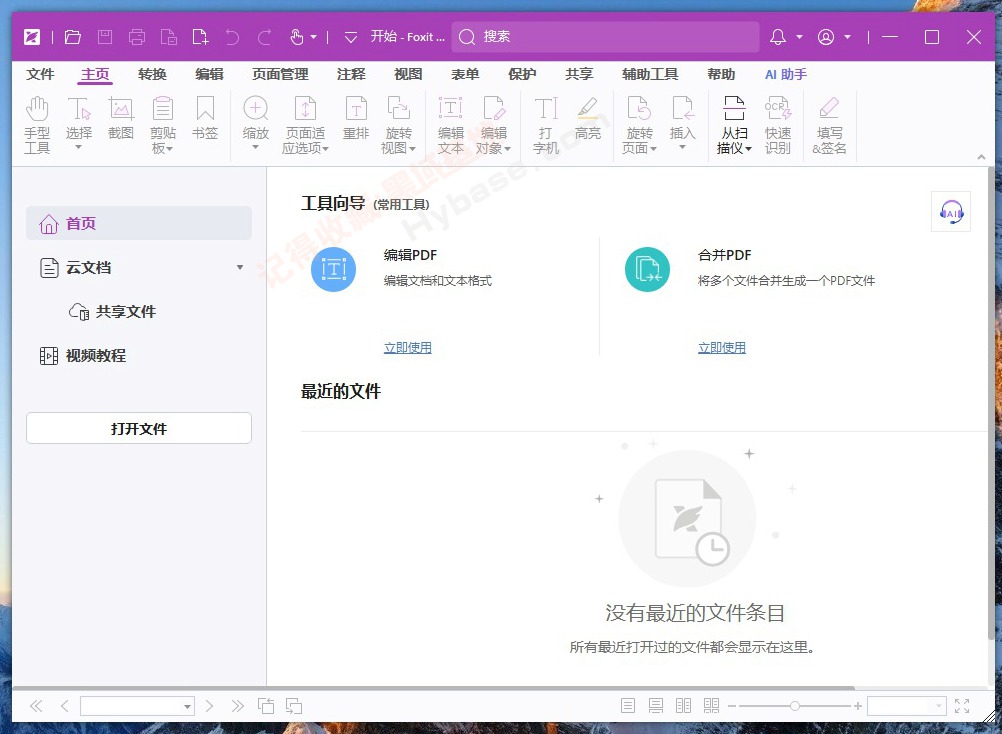
Task: Go to first page double-left arrow
Action: pyautogui.click(x=36, y=706)
